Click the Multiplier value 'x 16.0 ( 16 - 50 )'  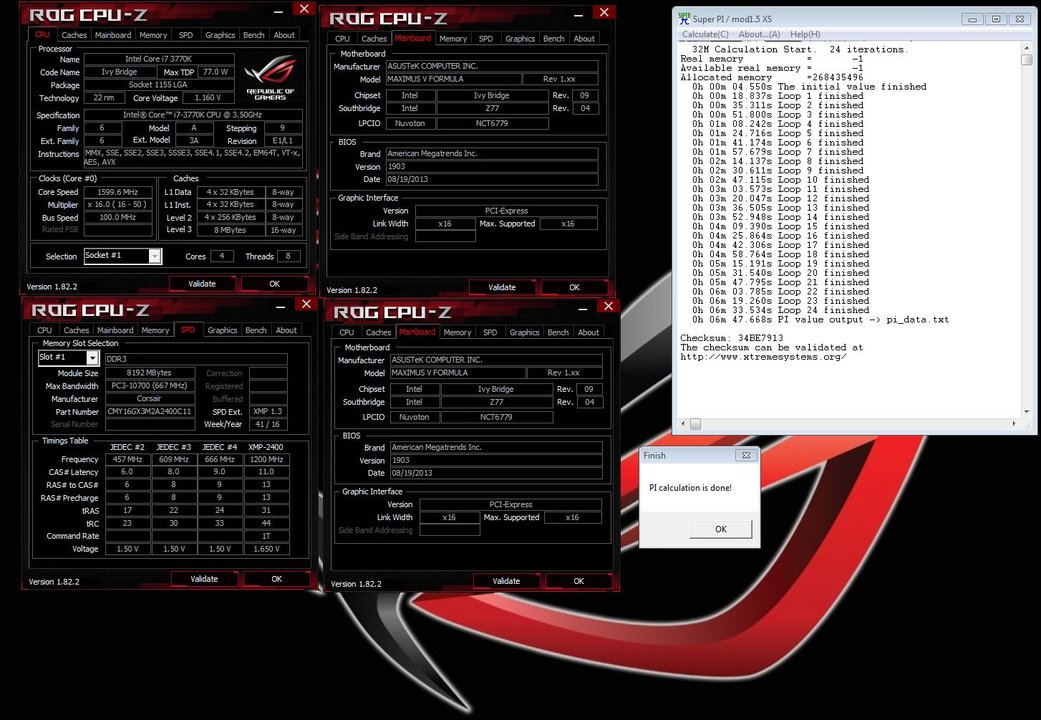[x=118, y=205]
